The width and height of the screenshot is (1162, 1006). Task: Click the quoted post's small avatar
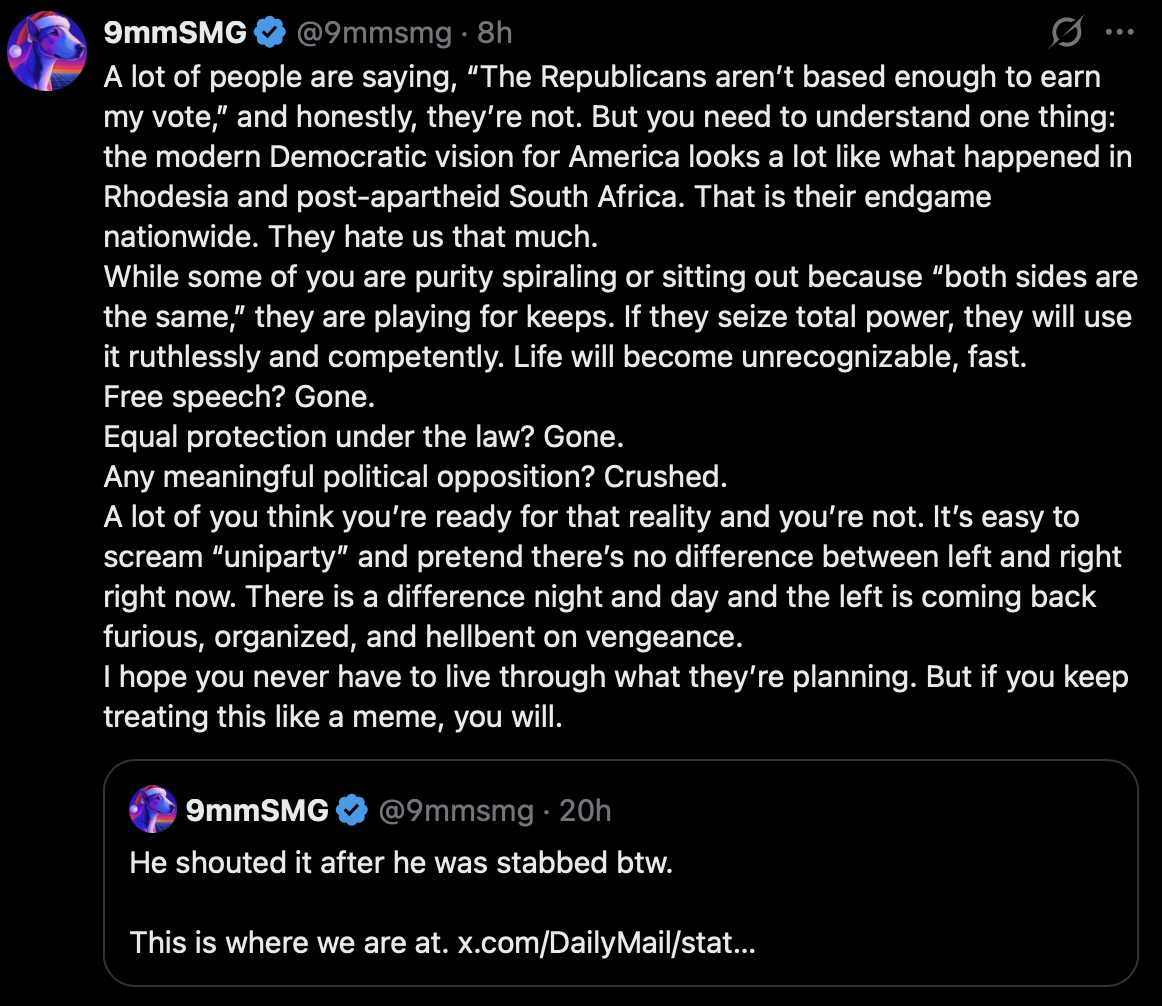153,809
